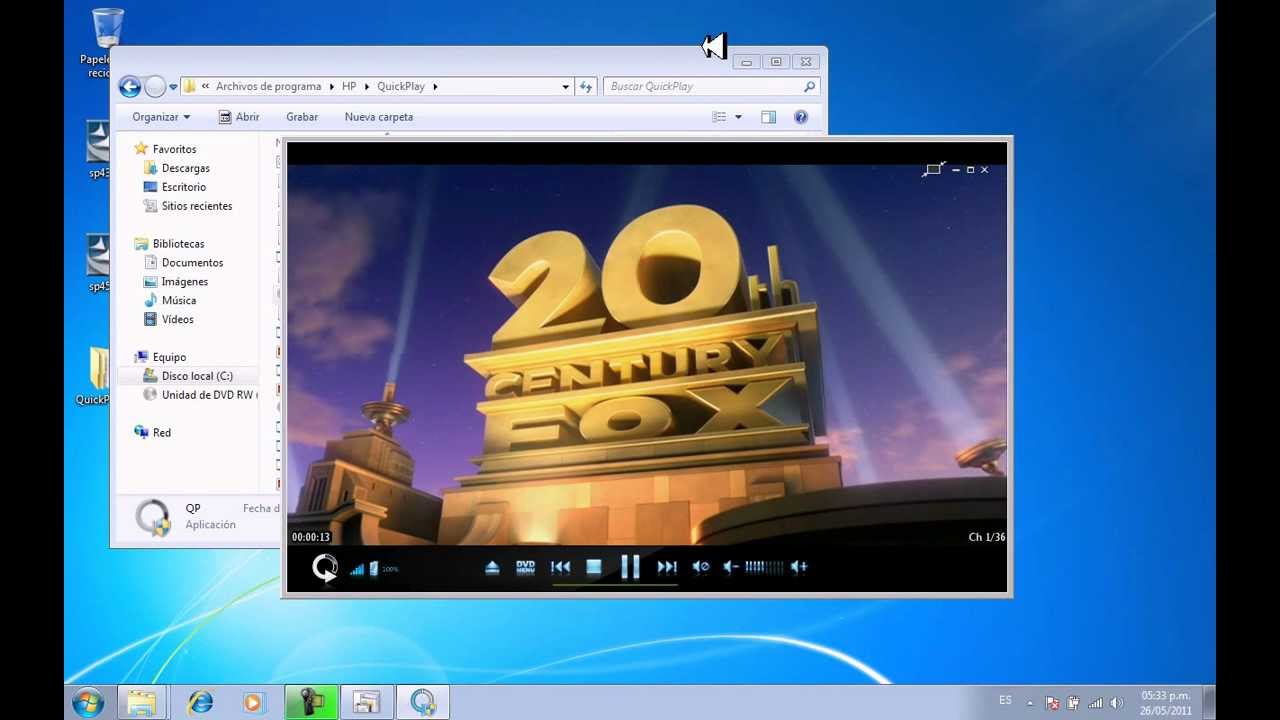Stop DVD playback
Screen dimensions: 1280x720
(594, 567)
